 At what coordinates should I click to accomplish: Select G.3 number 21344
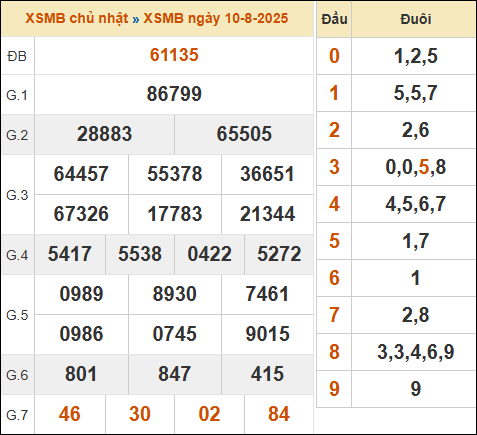click(x=267, y=214)
